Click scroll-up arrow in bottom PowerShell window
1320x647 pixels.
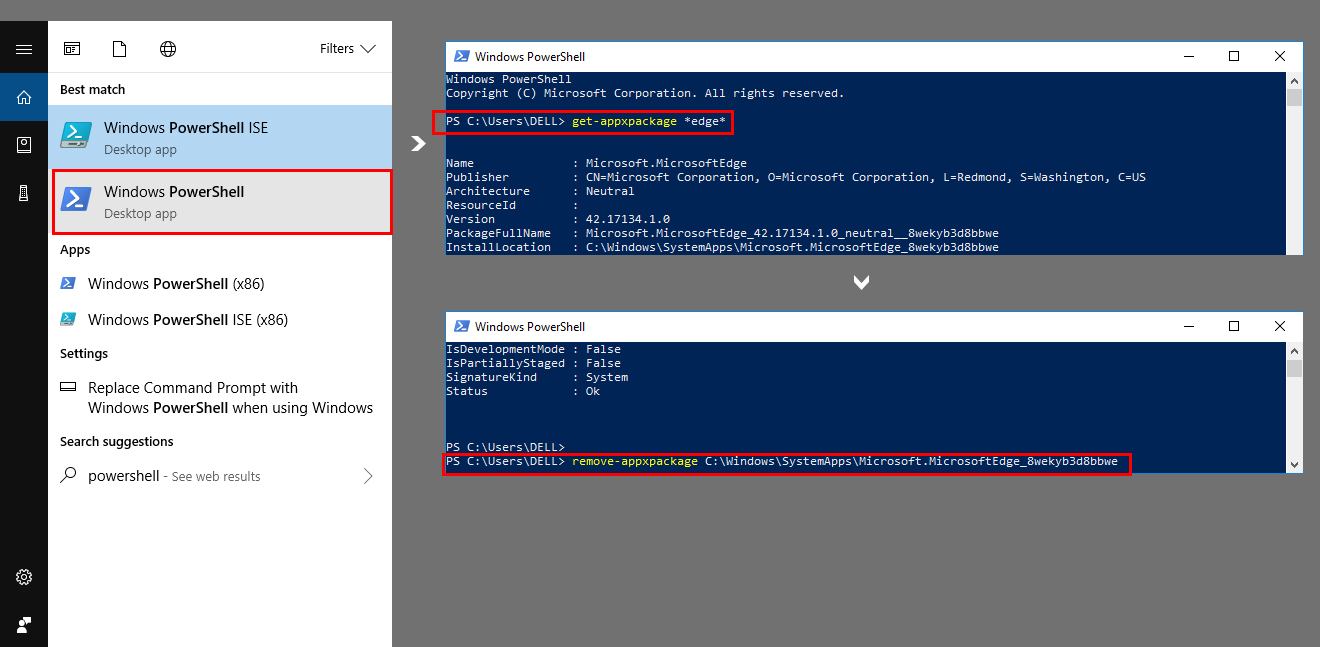click(1294, 350)
